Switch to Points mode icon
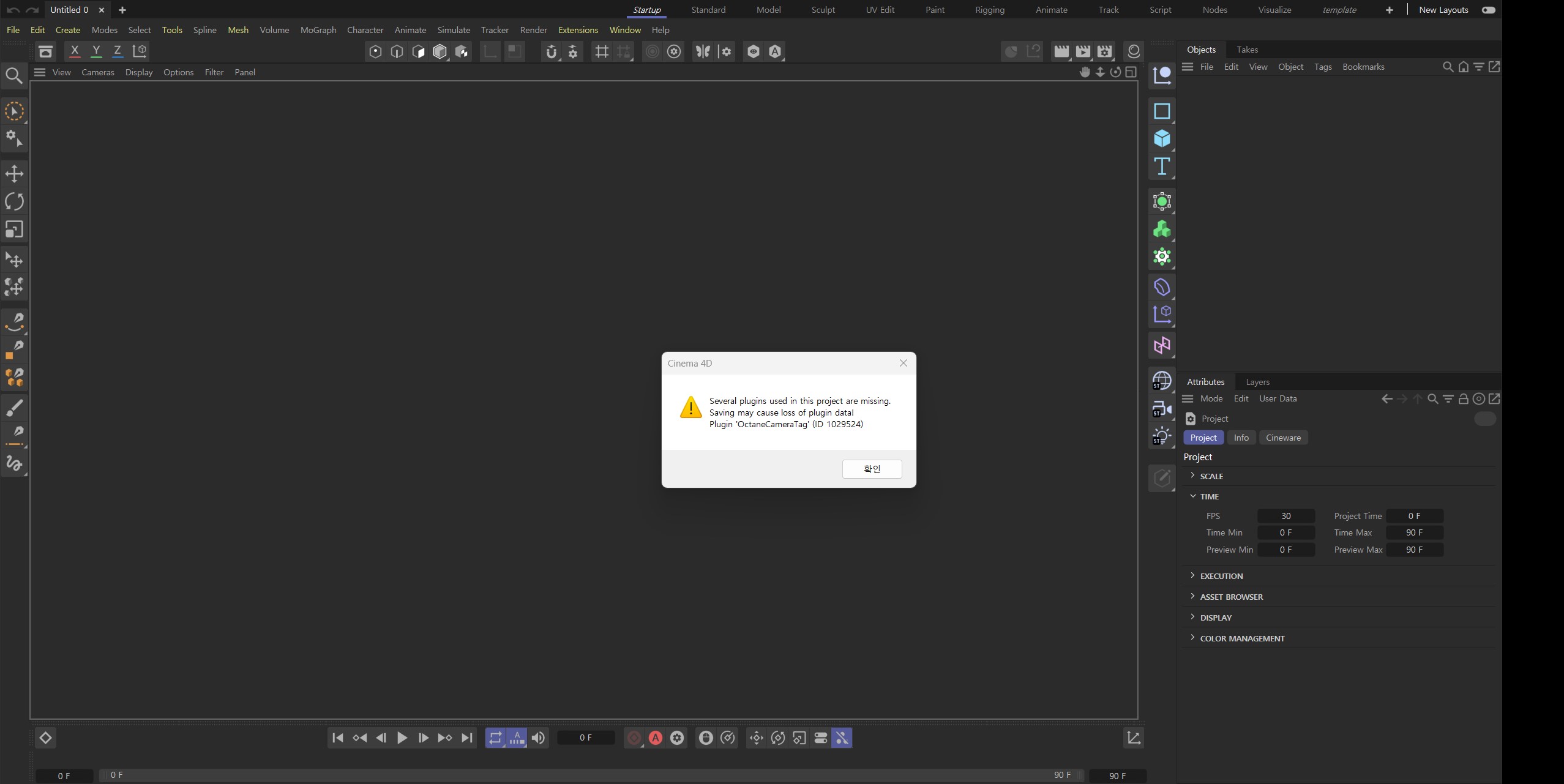Image resolution: width=1564 pixels, height=784 pixels. (375, 52)
